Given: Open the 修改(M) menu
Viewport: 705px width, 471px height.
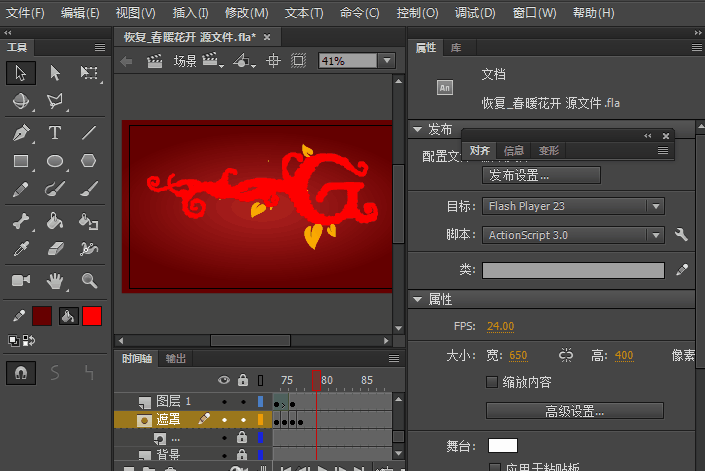Looking at the screenshot, I should tap(246, 13).
